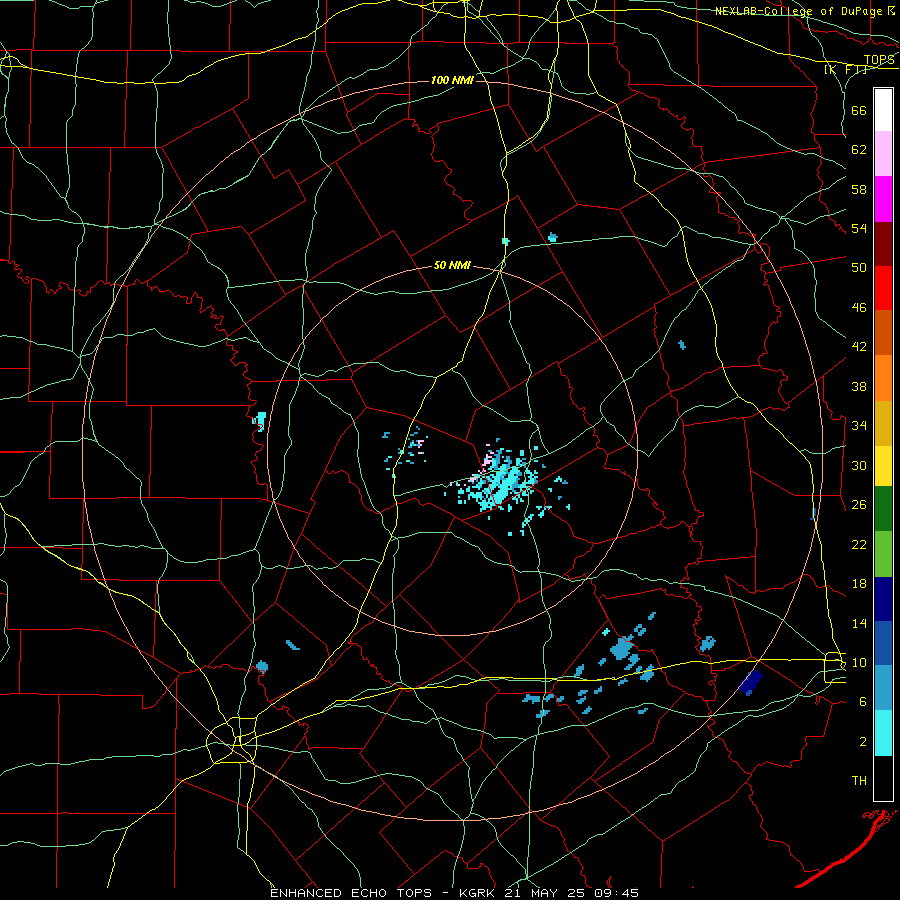Click the ENHANCED ECHO TOPS KGRK caption
The width and height of the screenshot is (900, 900).
click(454, 893)
